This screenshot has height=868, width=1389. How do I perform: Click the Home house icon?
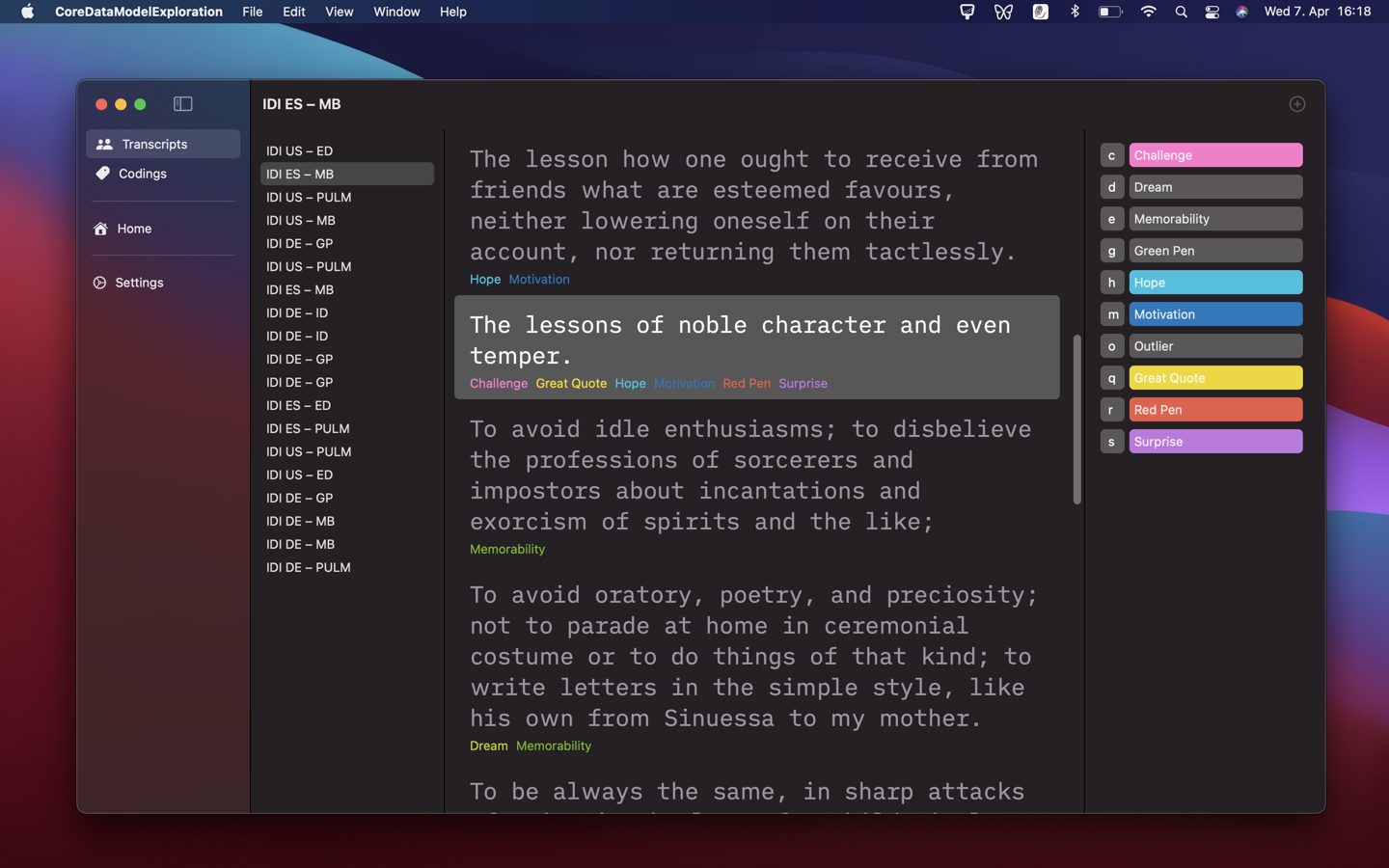click(x=100, y=229)
